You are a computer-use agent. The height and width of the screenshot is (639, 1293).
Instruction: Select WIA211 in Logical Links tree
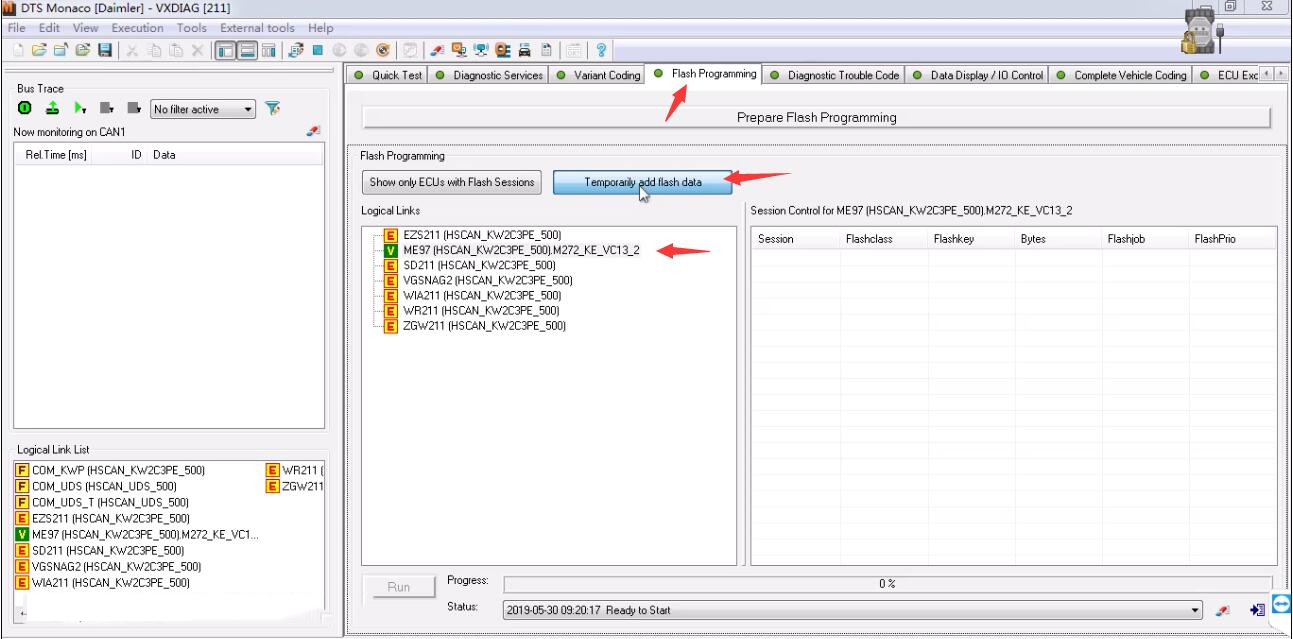tap(481, 295)
